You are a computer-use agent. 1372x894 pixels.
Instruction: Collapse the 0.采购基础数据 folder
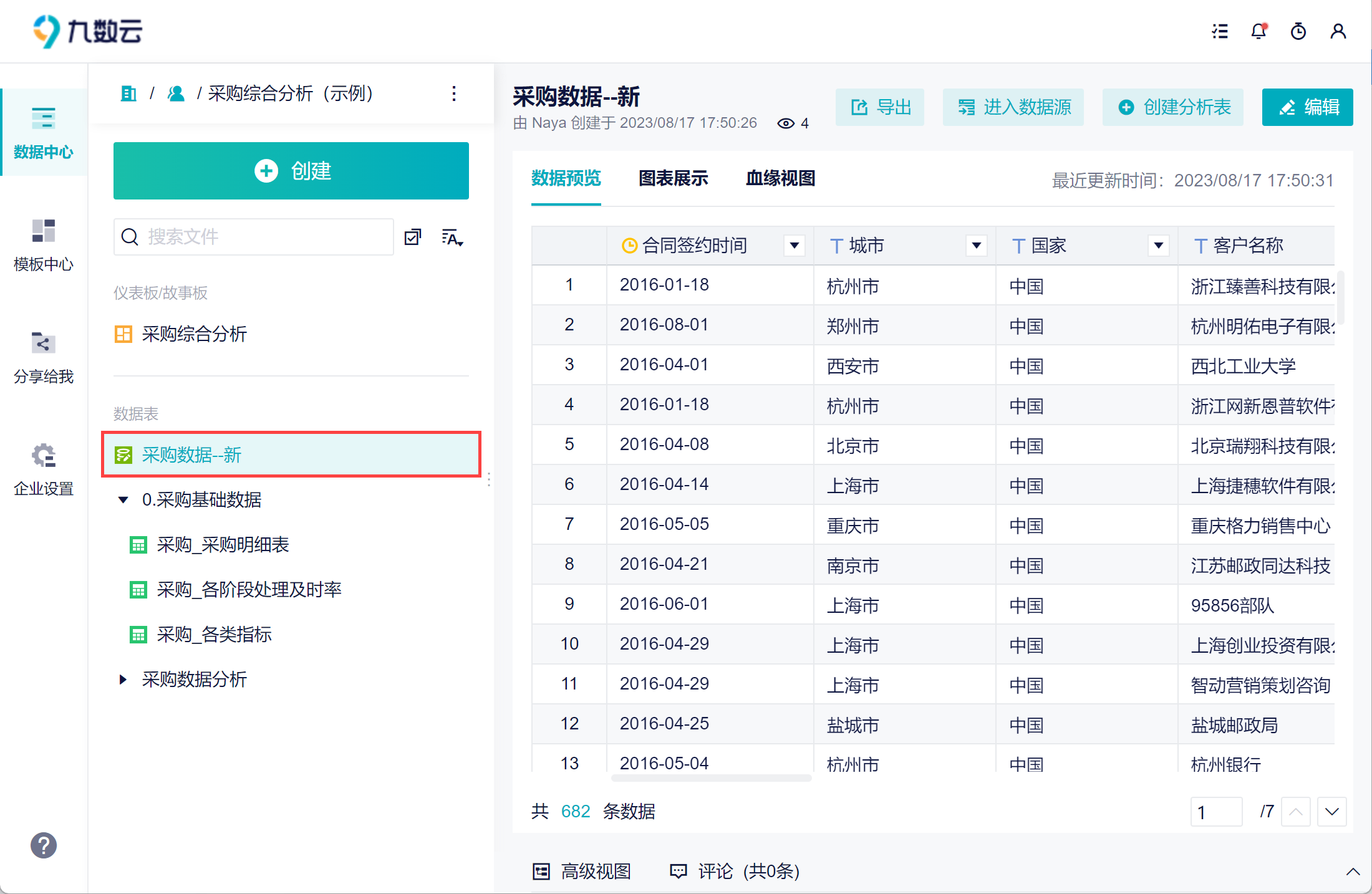tap(123, 500)
